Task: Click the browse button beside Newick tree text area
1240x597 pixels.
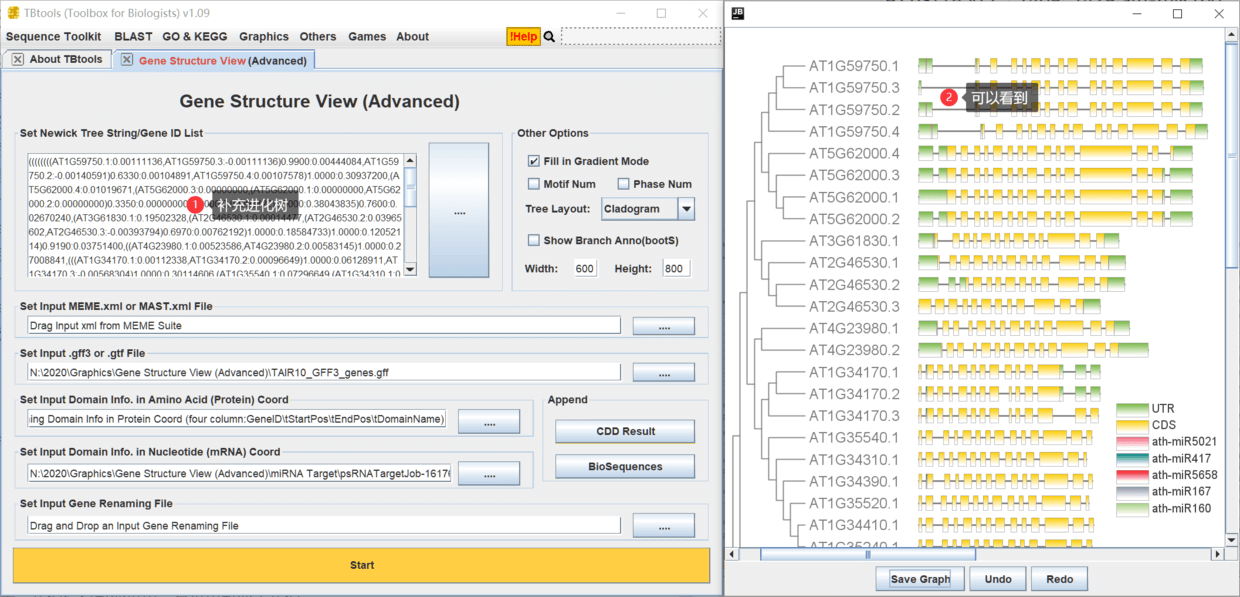Action: (459, 211)
